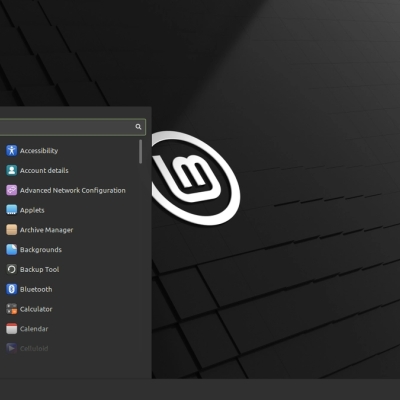Image resolution: width=400 pixels, height=400 pixels.
Task: Select the "Account details" entry text
Action: 44,170
